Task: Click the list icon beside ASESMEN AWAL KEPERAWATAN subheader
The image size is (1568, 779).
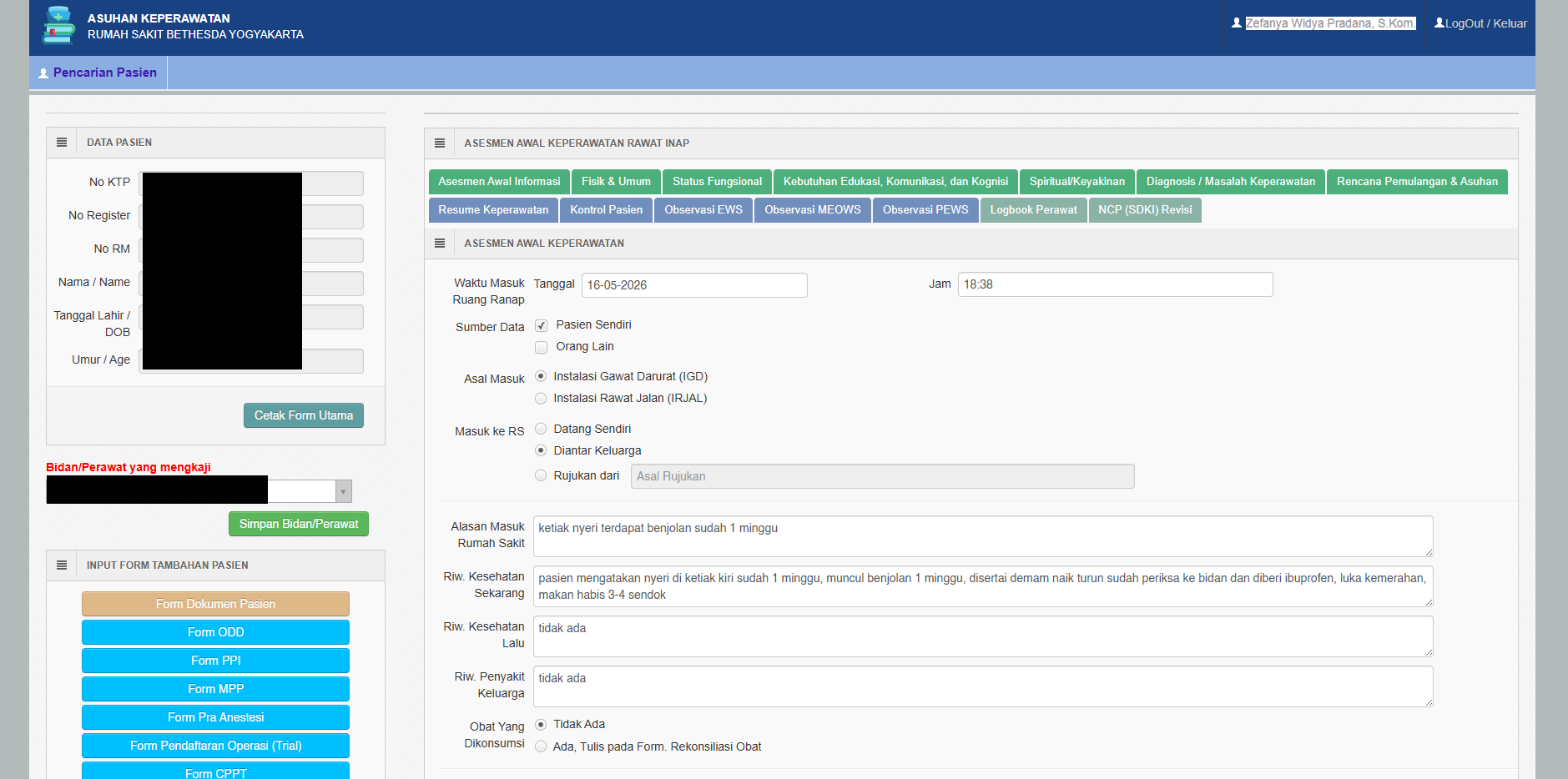Action: [x=440, y=244]
